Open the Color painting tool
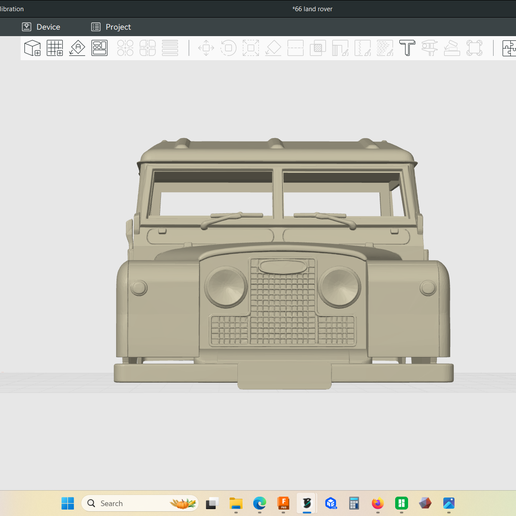 pyautogui.click(x=385, y=48)
